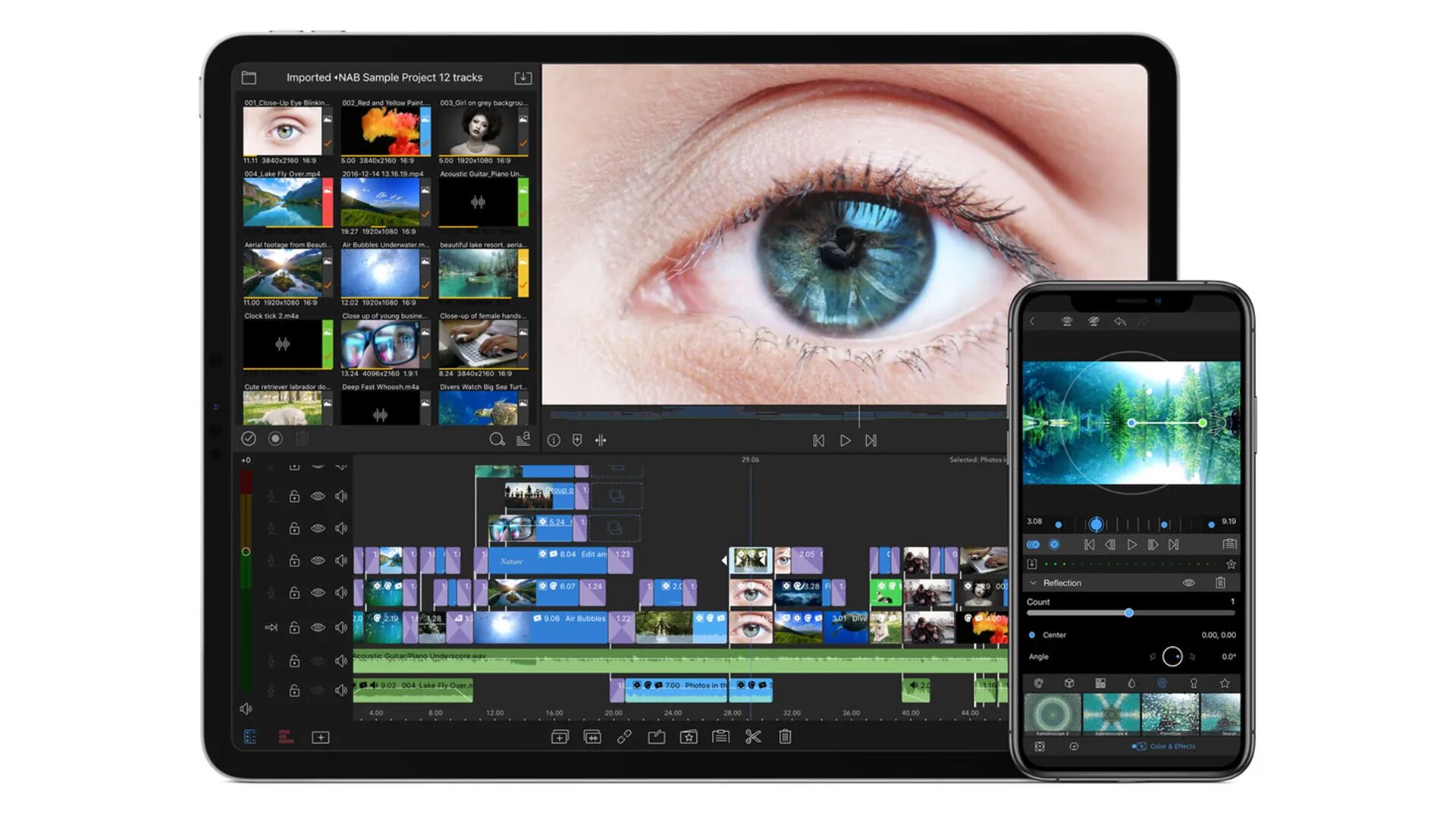Open the library folder navigation icon
Viewport: 1456px width, 819px height.
tap(249, 77)
